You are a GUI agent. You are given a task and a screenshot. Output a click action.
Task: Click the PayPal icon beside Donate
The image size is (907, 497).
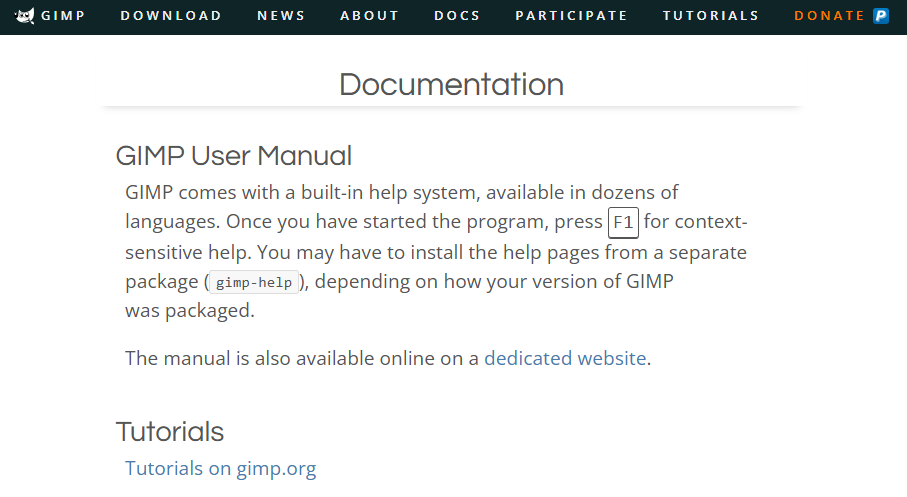(x=881, y=16)
